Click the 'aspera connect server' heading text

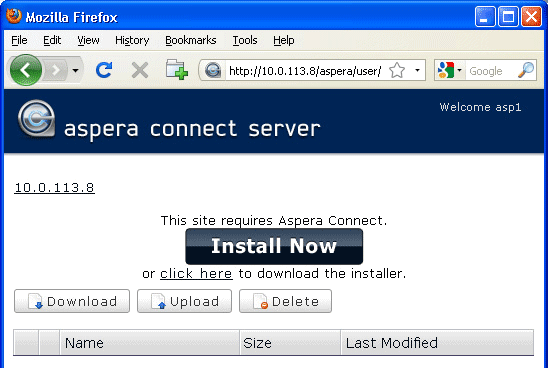pos(192,129)
